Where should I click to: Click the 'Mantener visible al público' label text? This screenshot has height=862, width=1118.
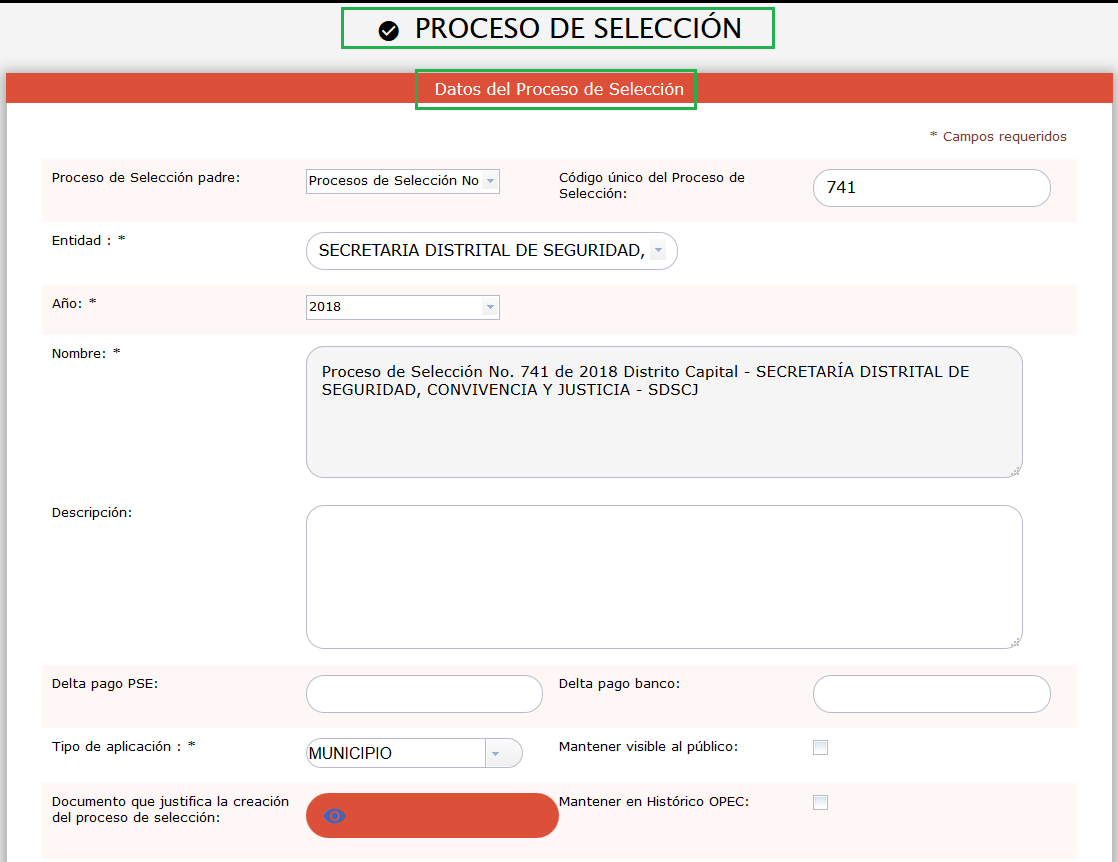648,747
